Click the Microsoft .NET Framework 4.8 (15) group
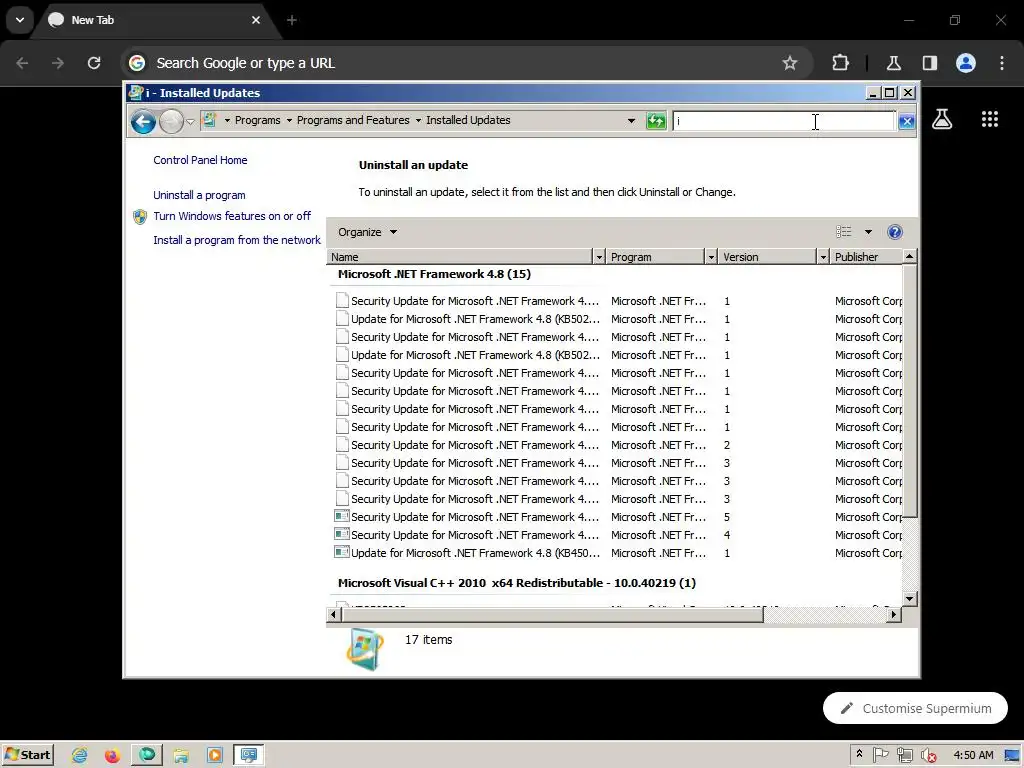Image resolution: width=1024 pixels, height=768 pixels. pyautogui.click(x=434, y=274)
